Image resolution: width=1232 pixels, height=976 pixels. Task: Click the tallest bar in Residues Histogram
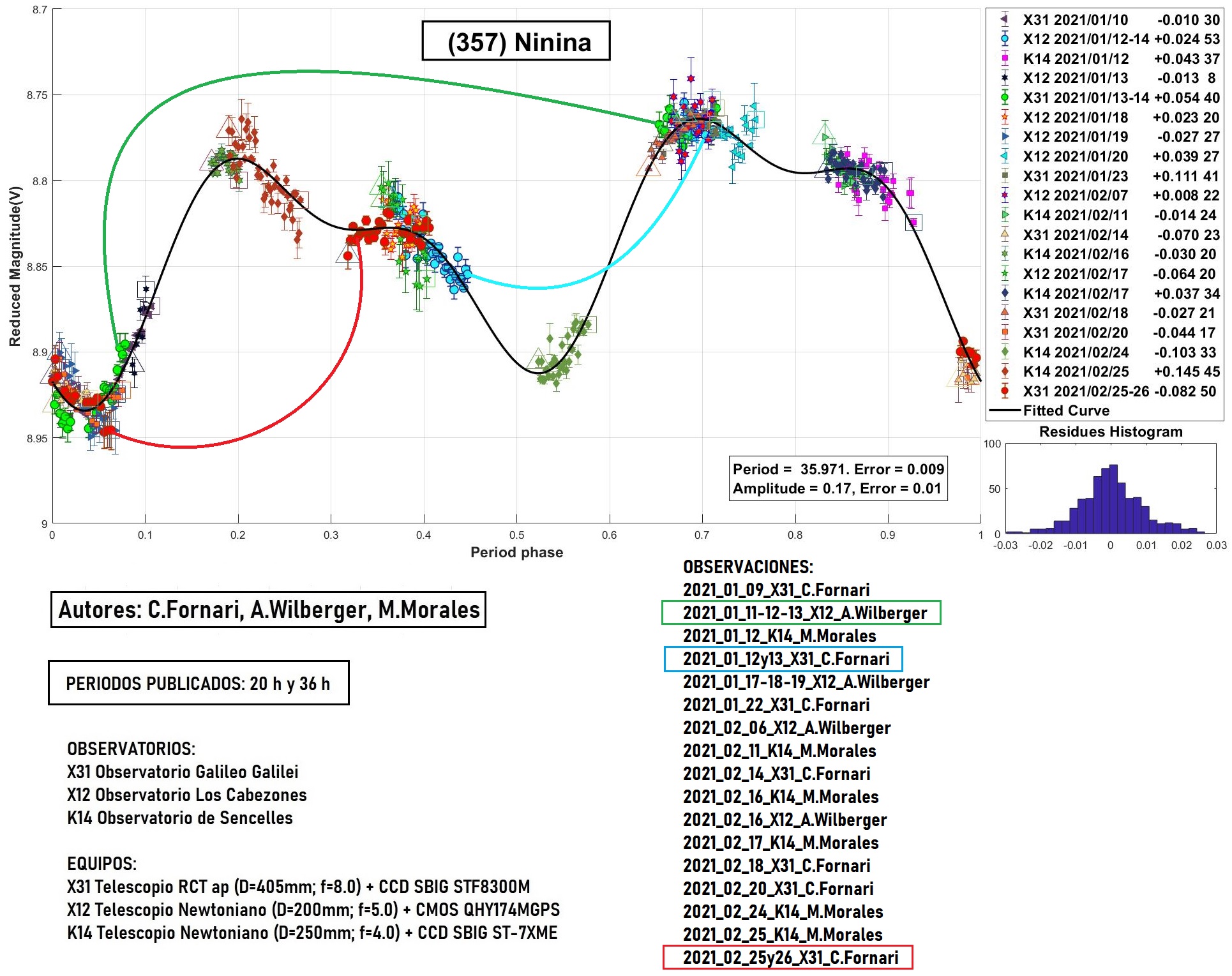click(x=1114, y=499)
